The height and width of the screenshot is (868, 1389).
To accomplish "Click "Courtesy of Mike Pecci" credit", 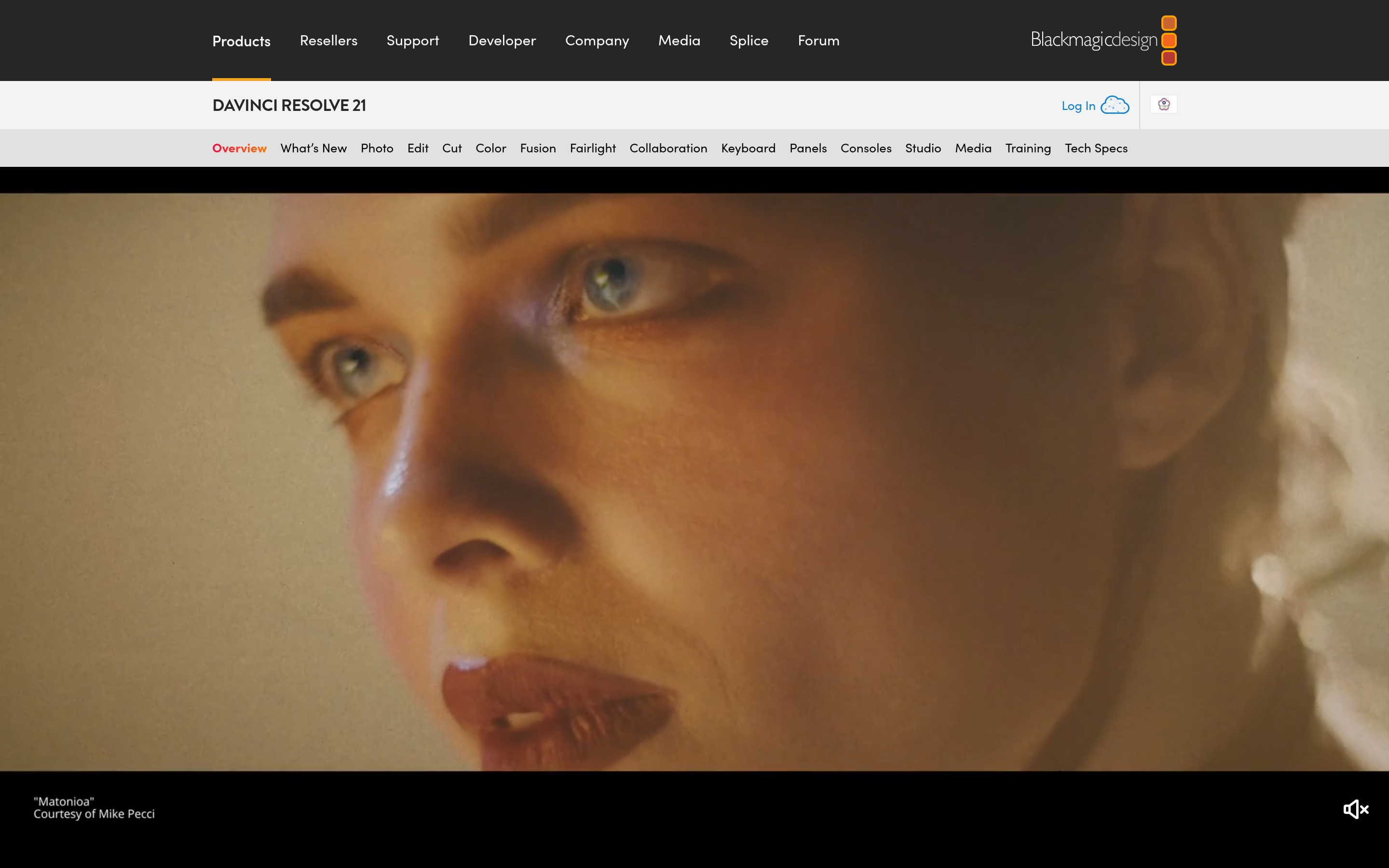I will click(x=94, y=814).
